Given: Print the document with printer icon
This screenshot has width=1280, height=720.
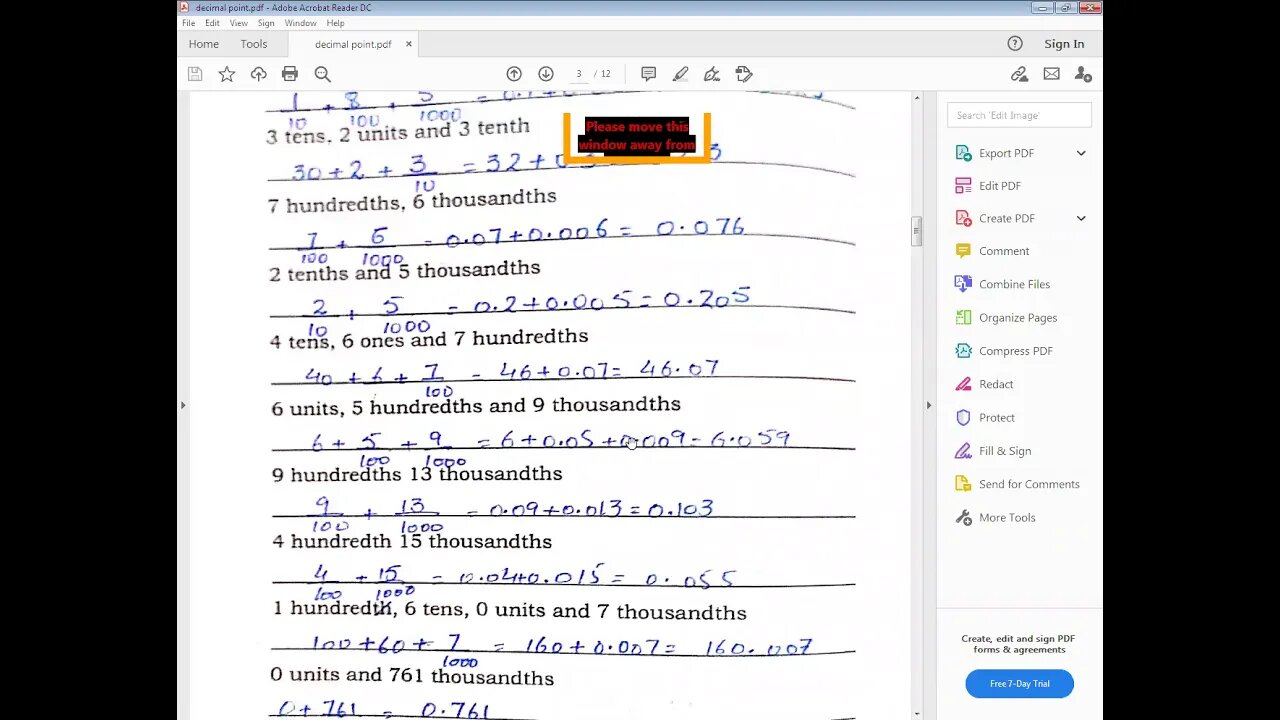Looking at the screenshot, I should pyautogui.click(x=290, y=74).
